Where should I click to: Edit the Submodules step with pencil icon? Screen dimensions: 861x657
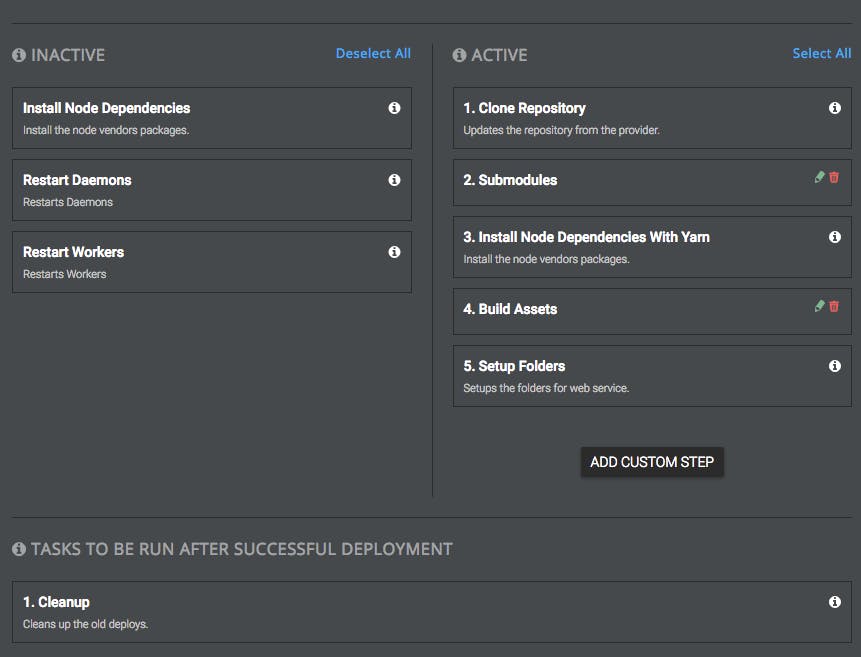pos(820,177)
